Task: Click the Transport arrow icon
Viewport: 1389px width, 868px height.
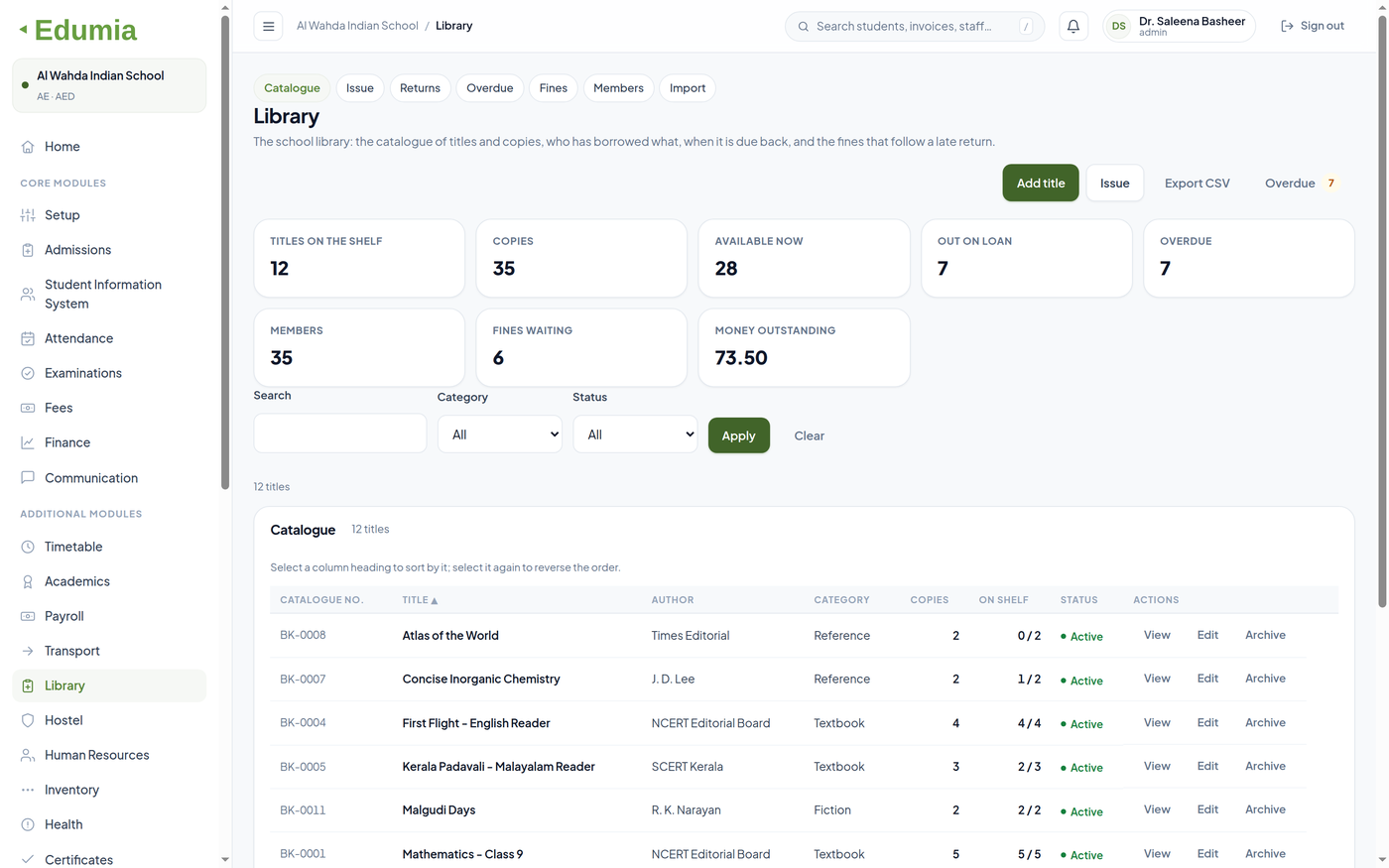Action: click(28, 651)
